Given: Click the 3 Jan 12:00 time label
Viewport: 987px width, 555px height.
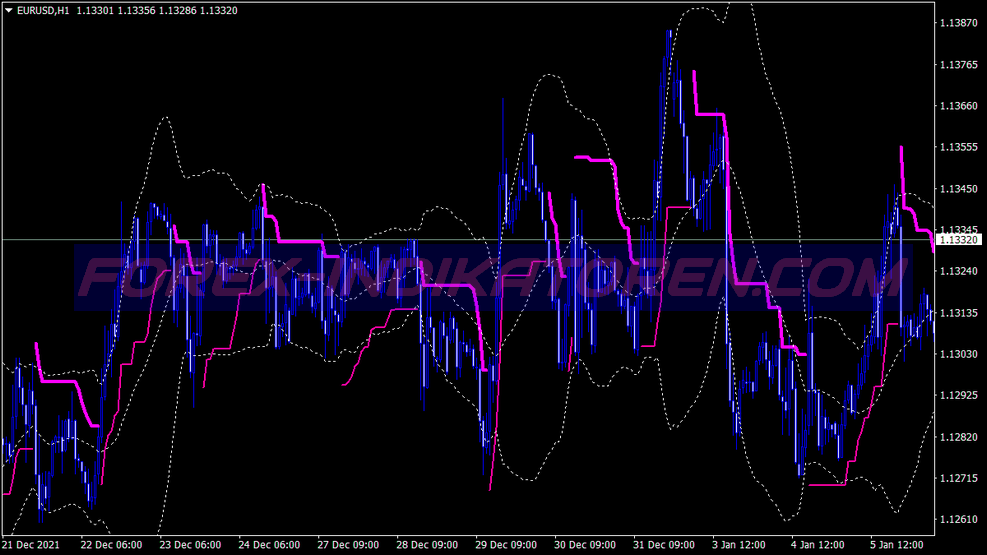Looking at the screenshot, I should coord(739,546).
